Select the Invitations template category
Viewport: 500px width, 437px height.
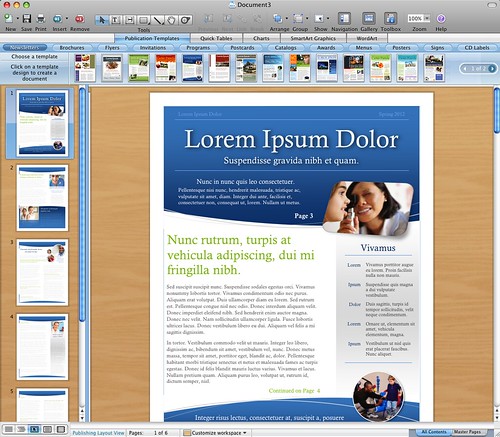153,48
